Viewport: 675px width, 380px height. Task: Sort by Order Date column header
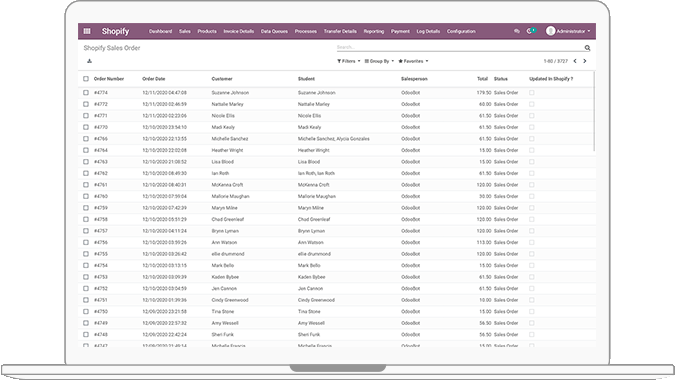coord(154,79)
